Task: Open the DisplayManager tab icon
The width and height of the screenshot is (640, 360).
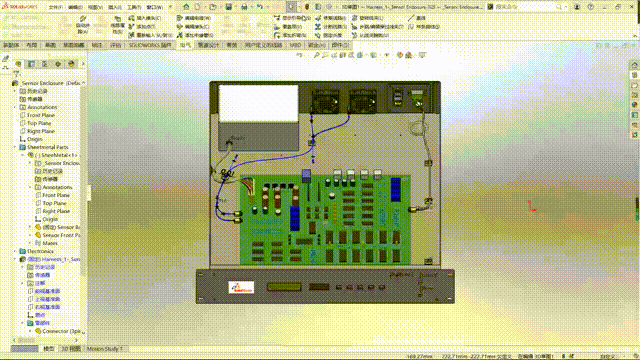Action: pos(71,64)
